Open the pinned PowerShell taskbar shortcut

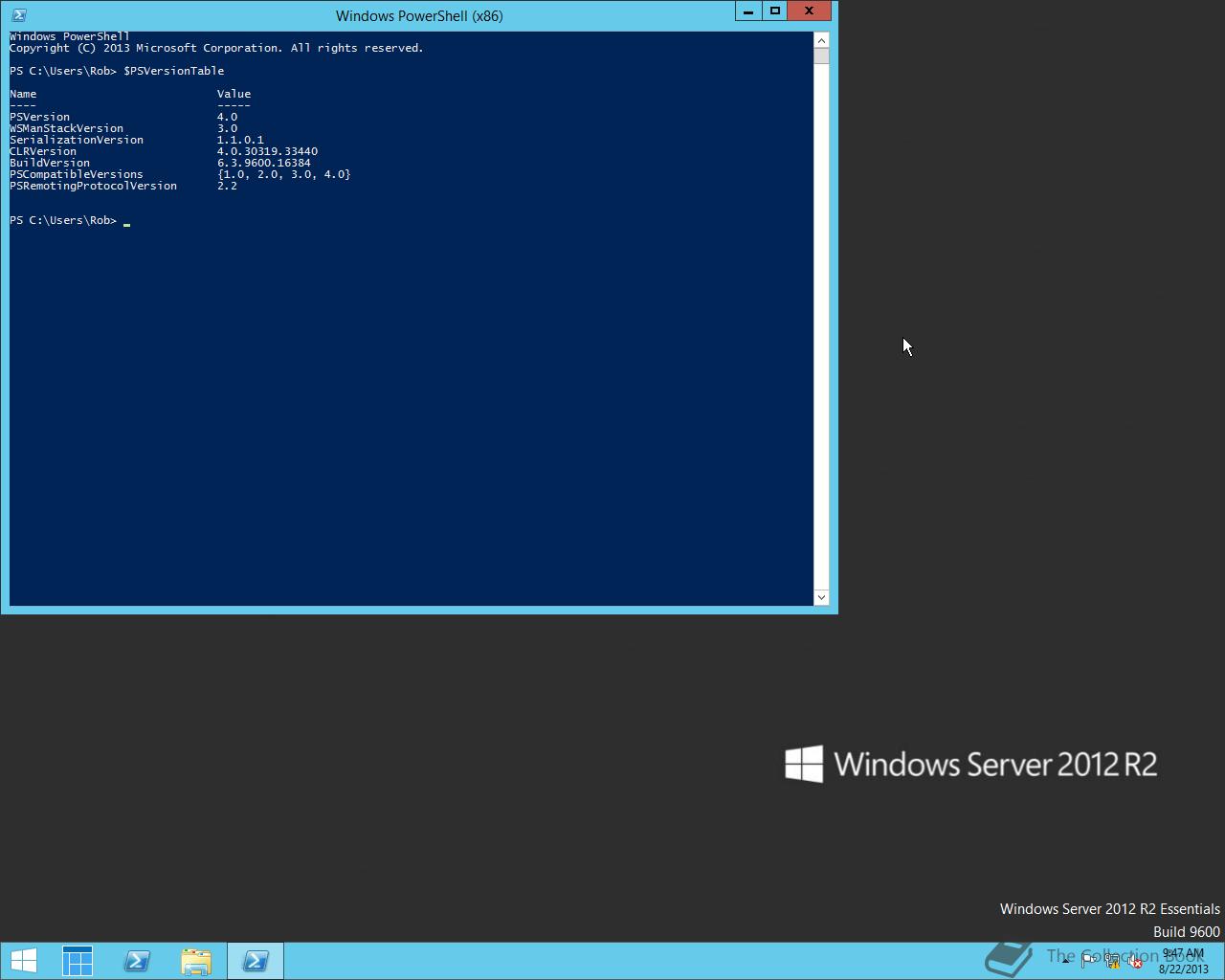(x=137, y=961)
